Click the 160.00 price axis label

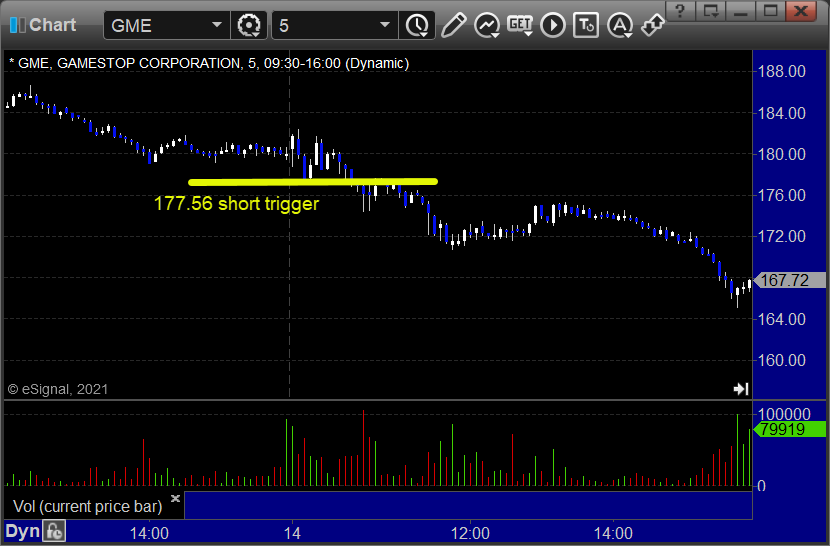[x=782, y=361]
